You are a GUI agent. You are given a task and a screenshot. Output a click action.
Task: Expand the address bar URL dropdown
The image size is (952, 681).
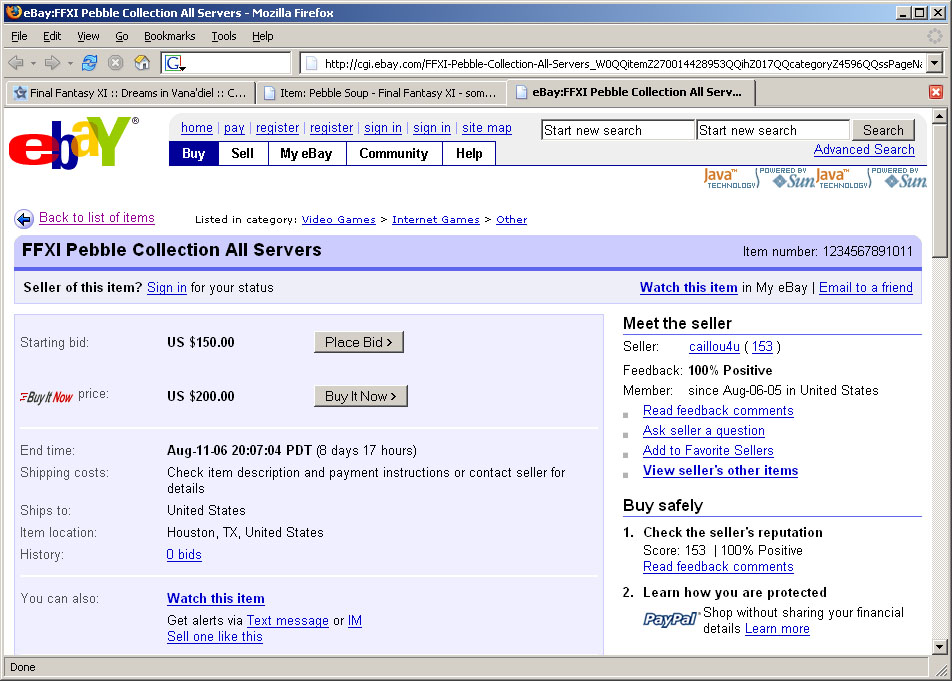tap(934, 63)
